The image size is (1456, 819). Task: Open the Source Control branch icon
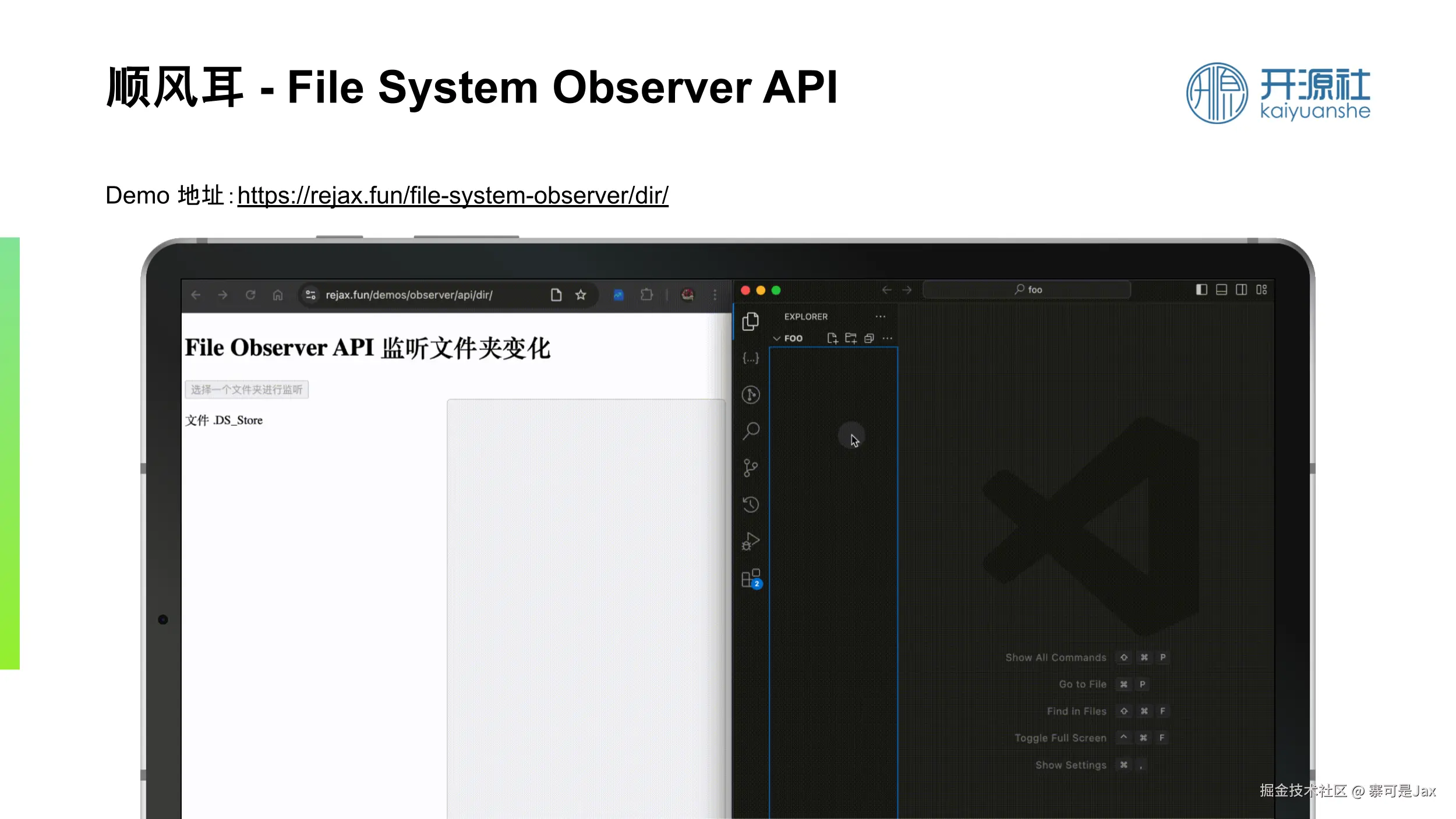750,468
